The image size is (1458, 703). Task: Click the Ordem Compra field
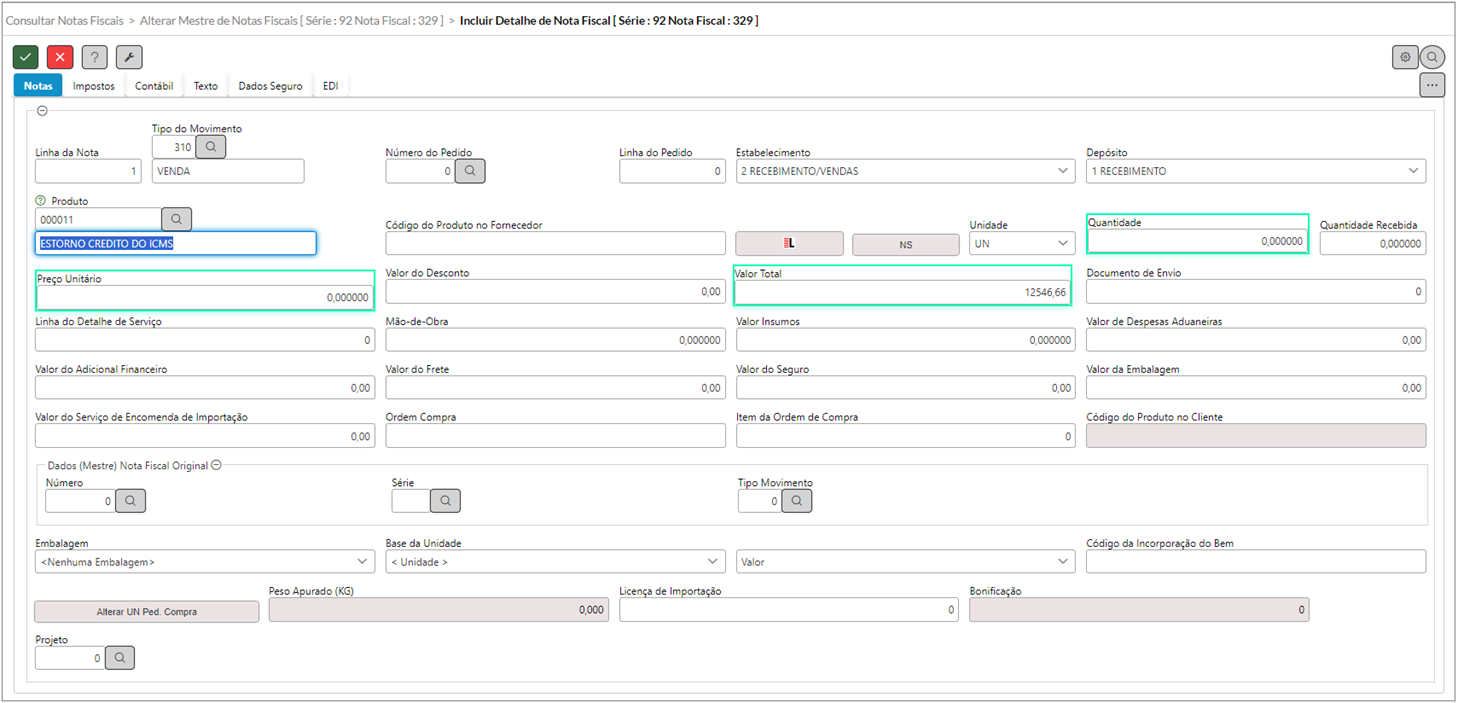(x=555, y=435)
